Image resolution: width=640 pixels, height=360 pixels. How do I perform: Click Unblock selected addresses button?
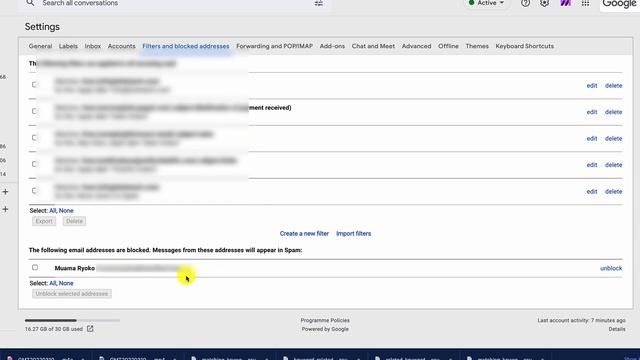coord(72,294)
